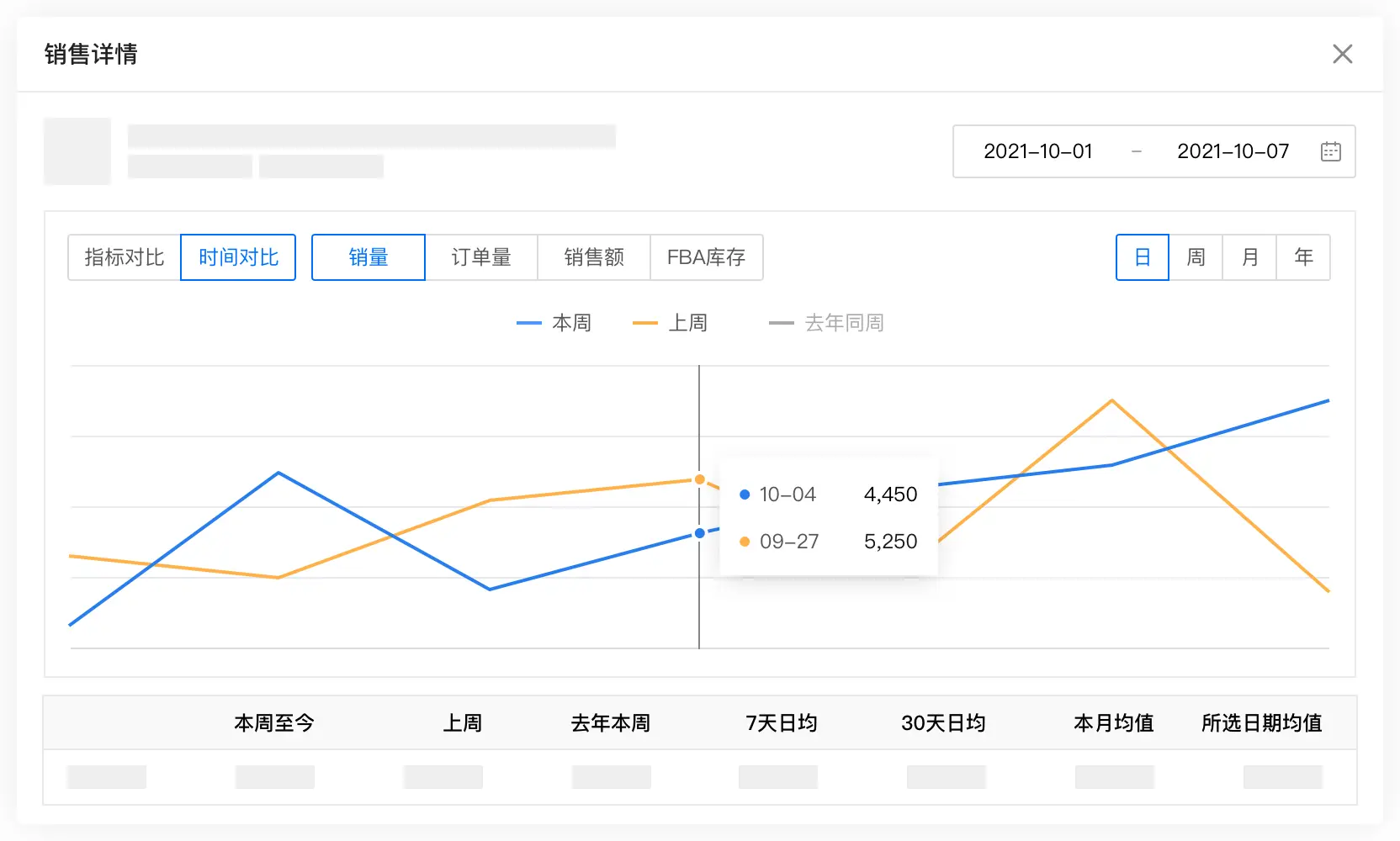
Task: Set granularity to 年
Action: (x=1303, y=257)
